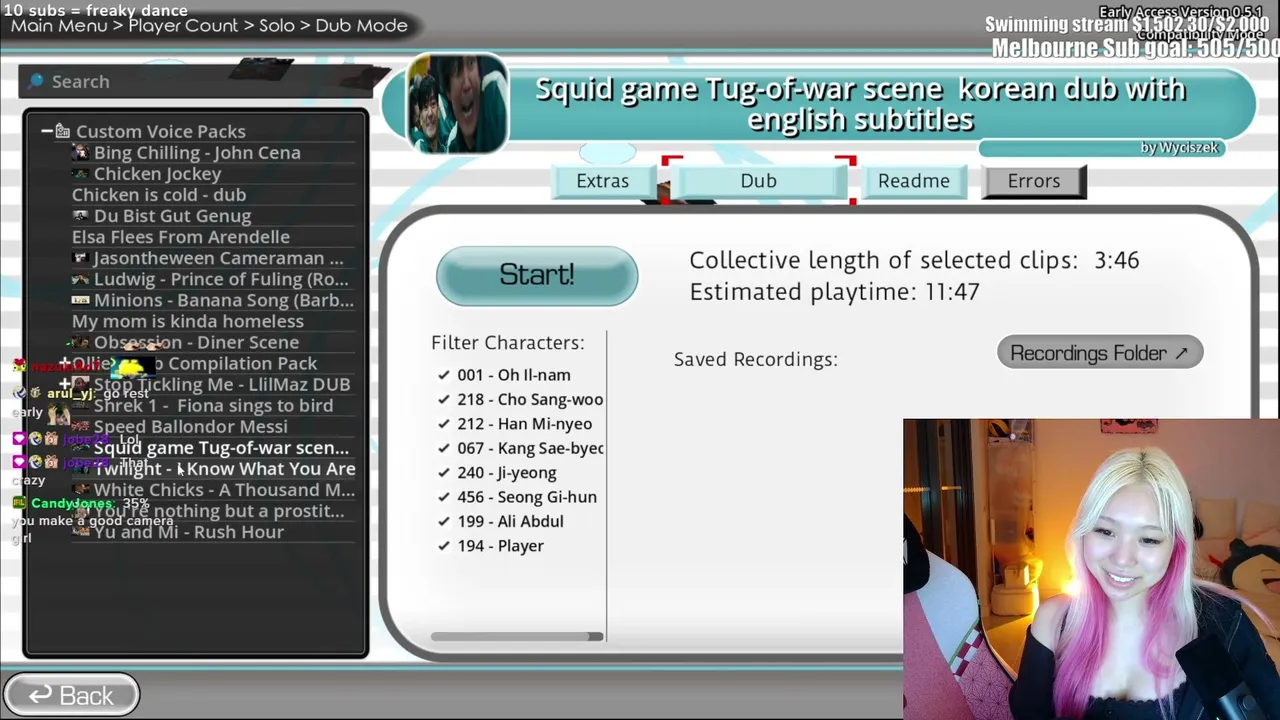
Task: Select My mom is kinda homeless pack
Action: [188, 321]
